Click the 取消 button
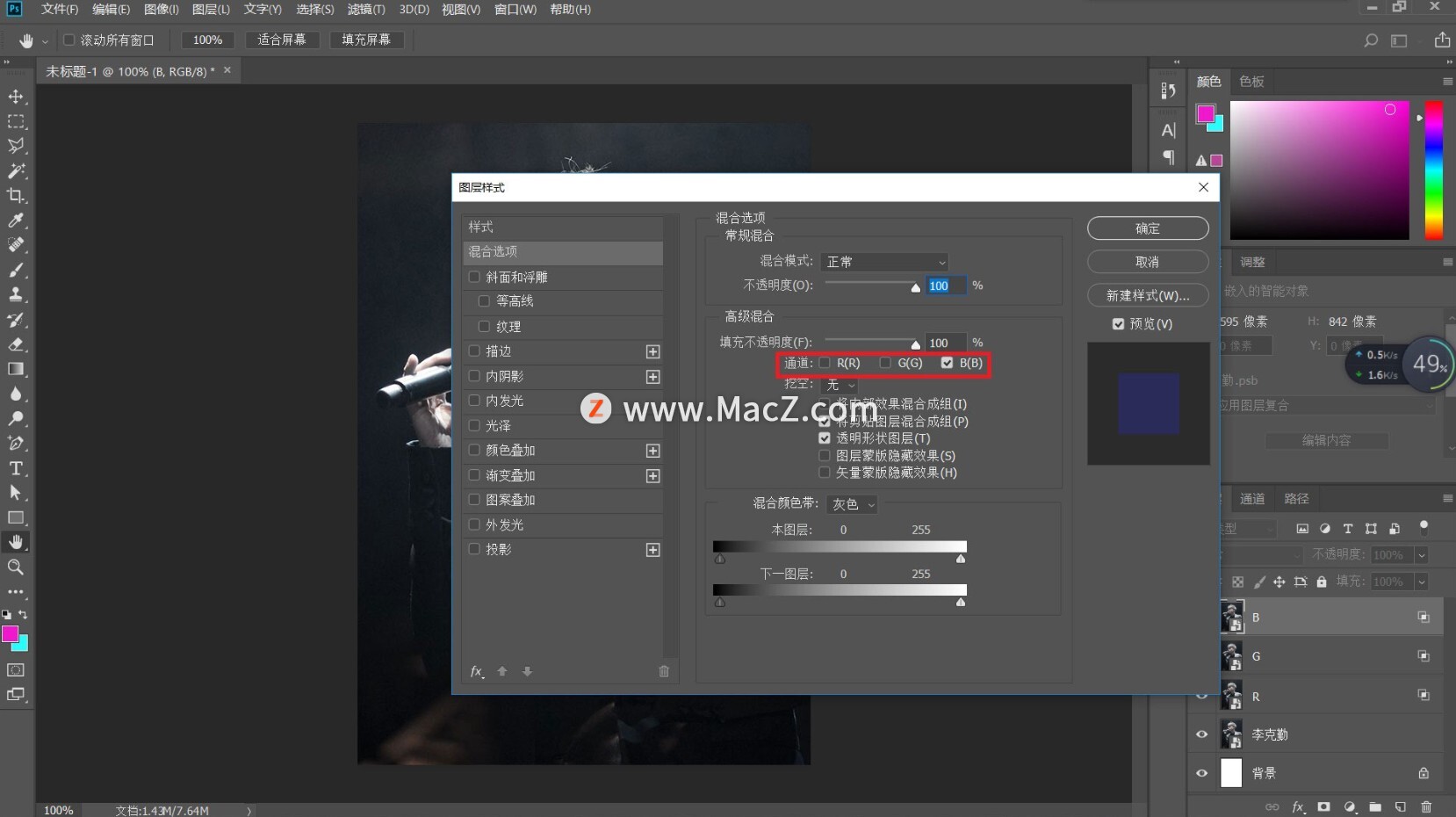The image size is (1456, 817). pyautogui.click(x=1148, y=262)
